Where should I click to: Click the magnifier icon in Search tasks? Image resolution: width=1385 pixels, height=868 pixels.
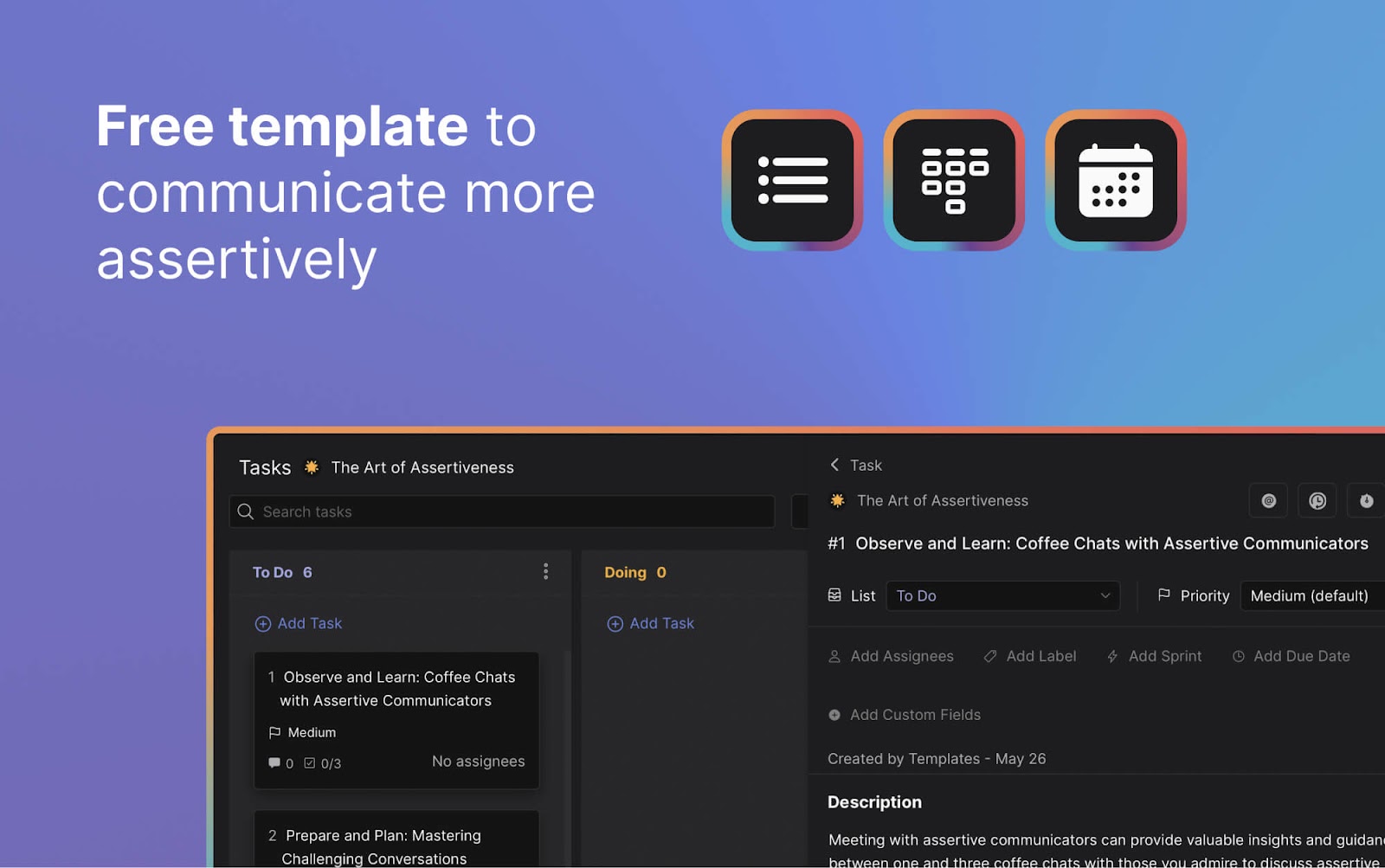pos(246,511)
